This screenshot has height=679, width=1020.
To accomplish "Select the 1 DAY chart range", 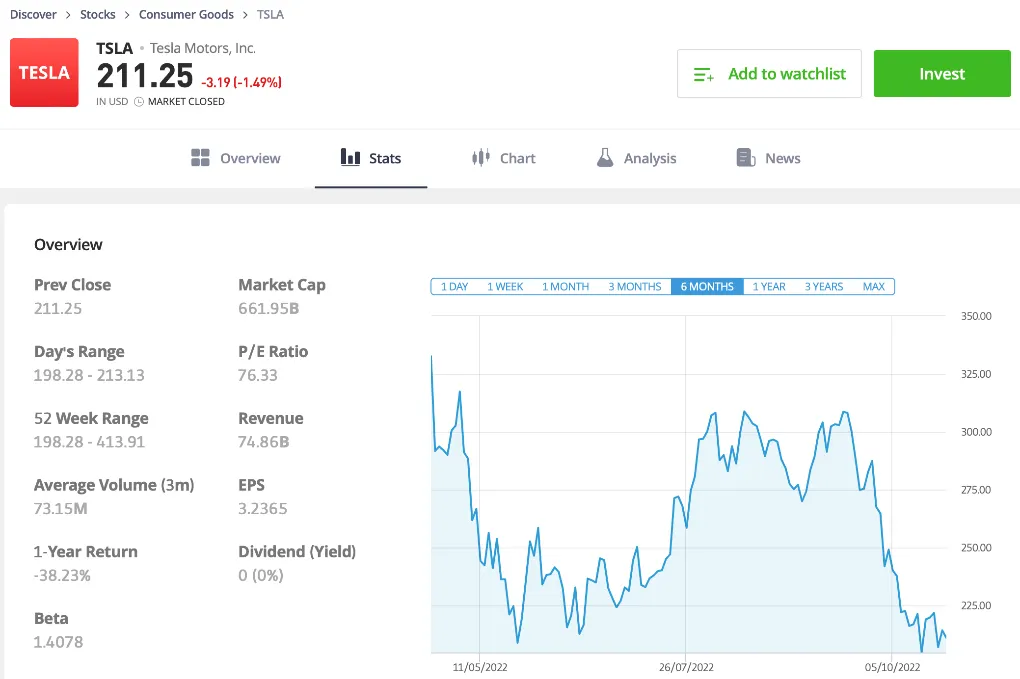I will point(454,286).
